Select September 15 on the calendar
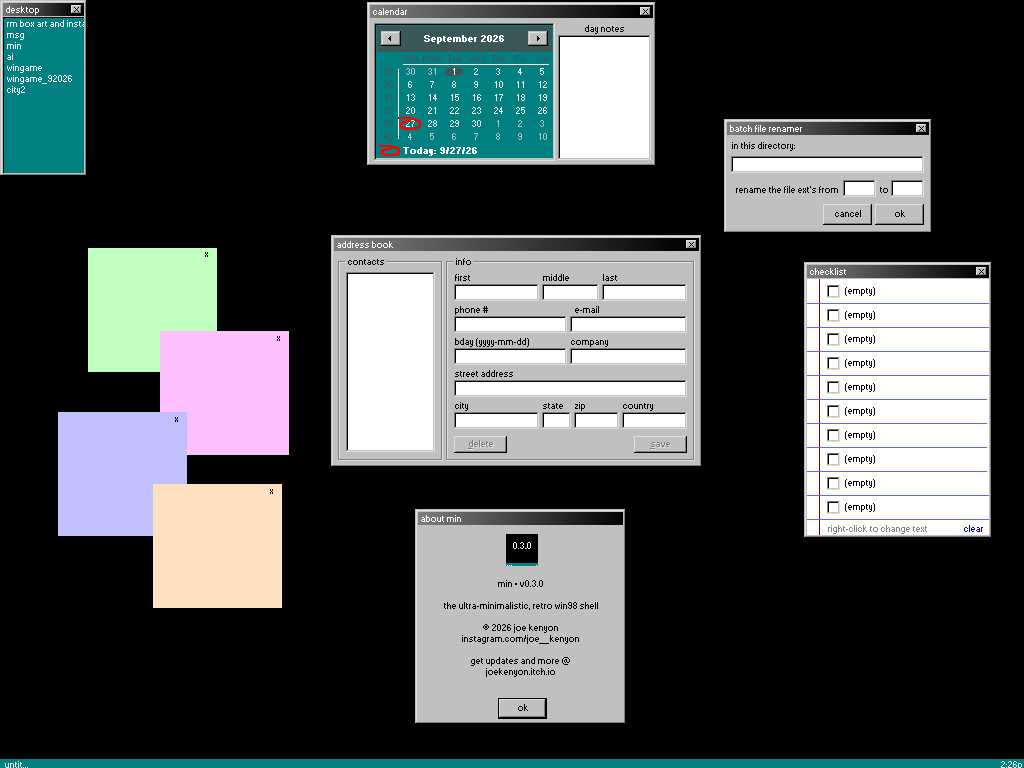Image resolution: width=1024 pixels, height=768 pixels. tap(455, 98)
